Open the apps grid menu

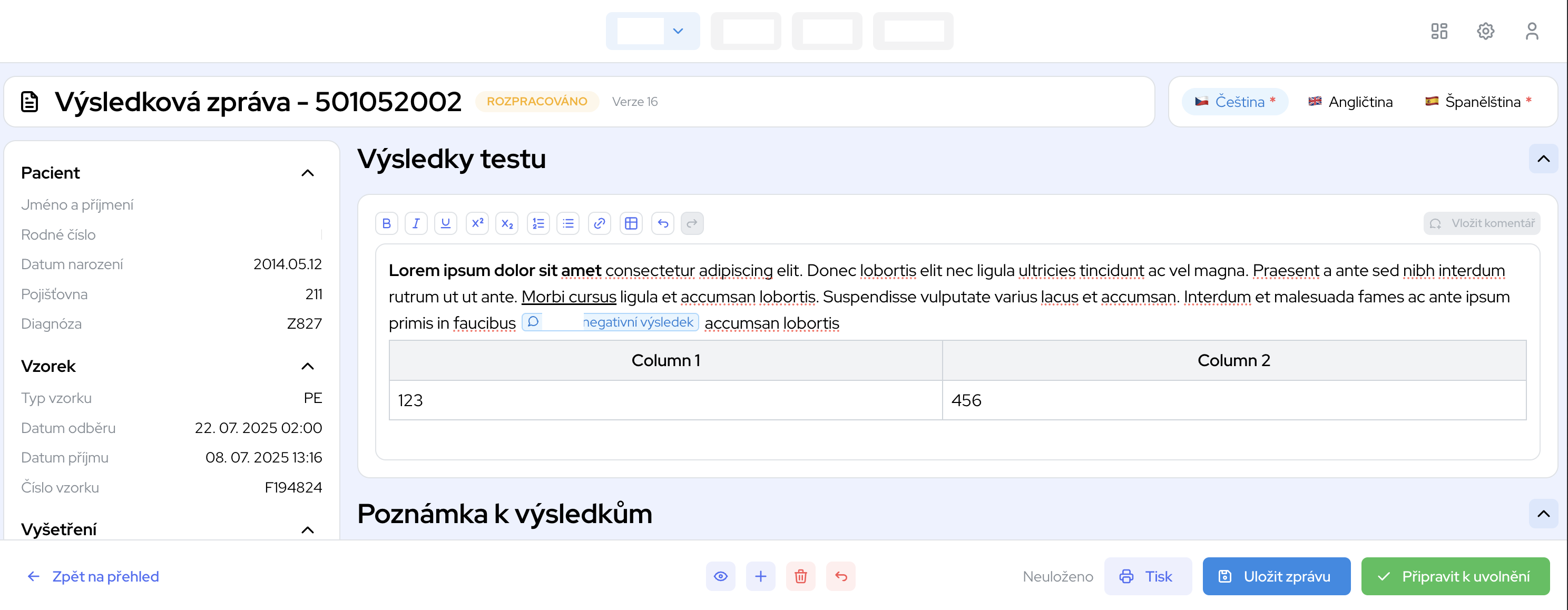point(1439,31)
